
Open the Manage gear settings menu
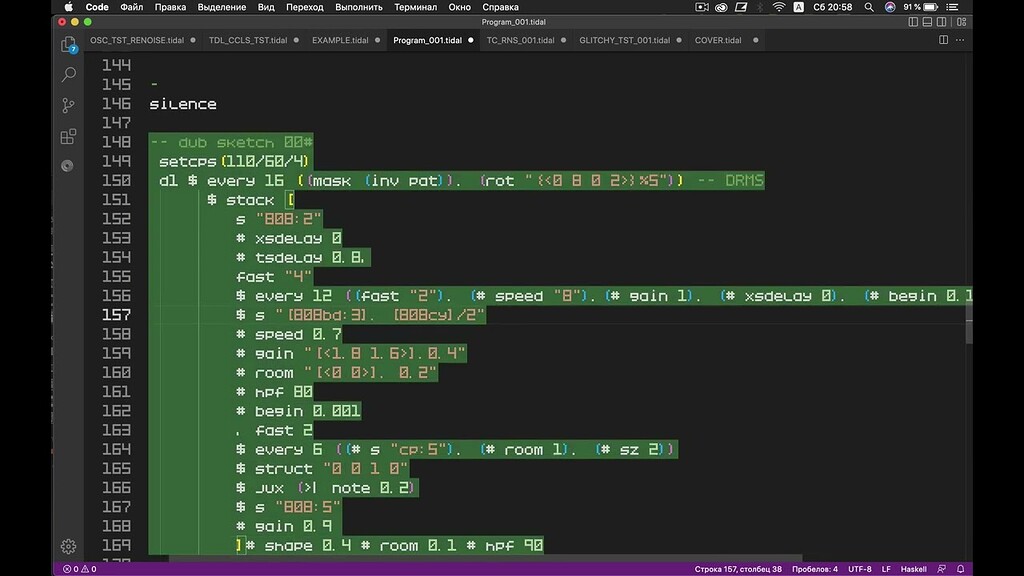[69, 546]
